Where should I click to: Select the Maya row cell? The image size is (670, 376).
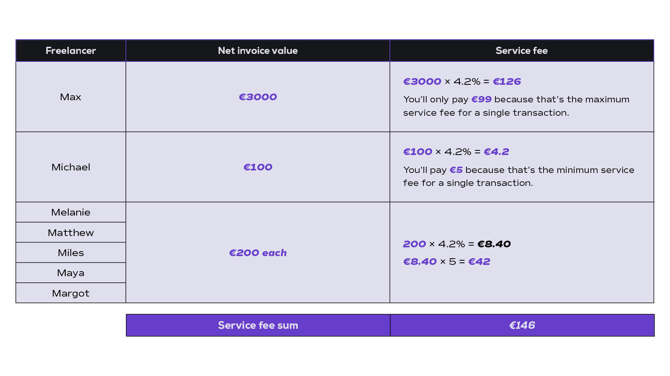[71, 273]
